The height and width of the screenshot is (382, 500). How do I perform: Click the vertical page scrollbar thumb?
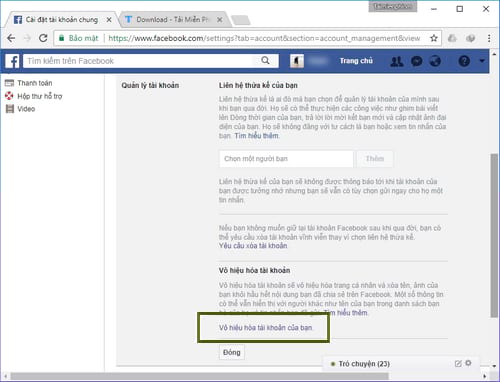point(494,235)
